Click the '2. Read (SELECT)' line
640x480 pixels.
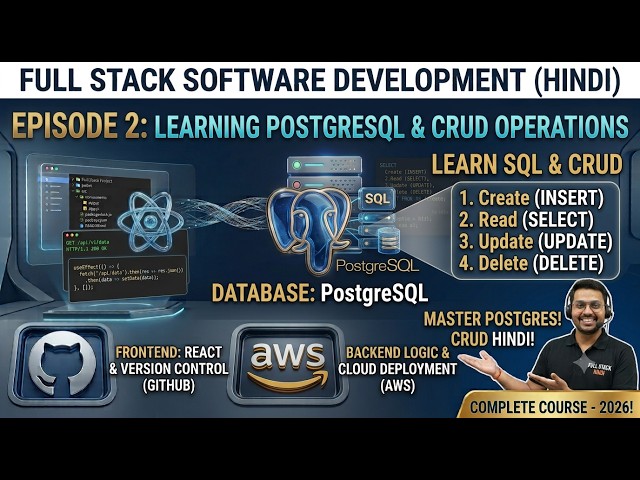(x=526, y=220)
